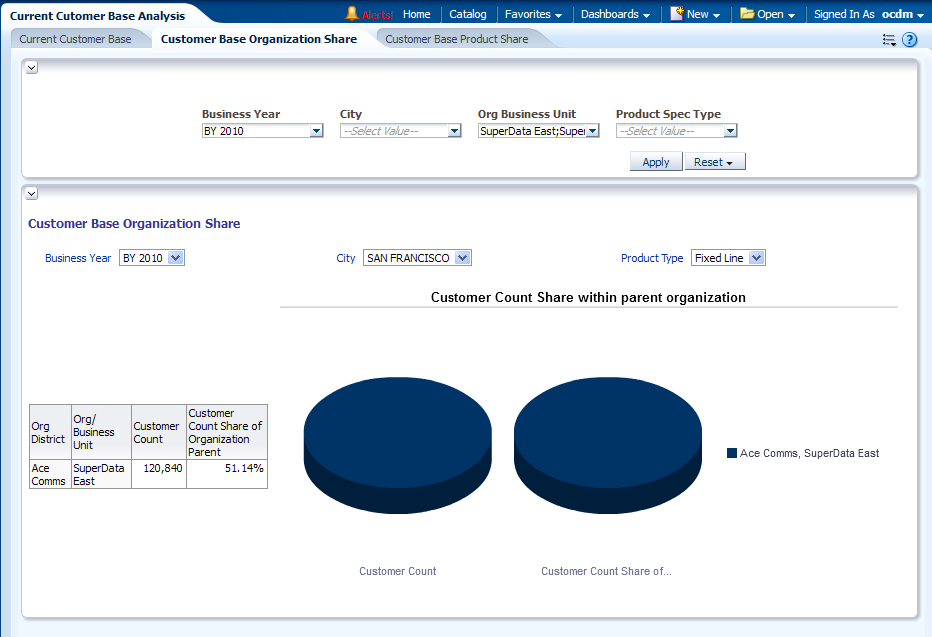Expand the Org Business Unit dropdown
Viewport: 932px width, 637px height.
click(592, 131)
